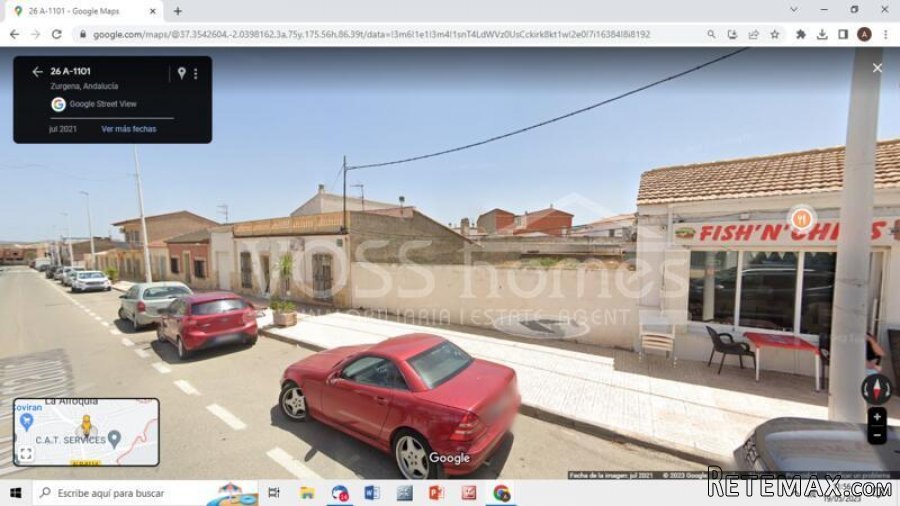
Task: Zoom in with the plus button
Action: tap(876, 417)
